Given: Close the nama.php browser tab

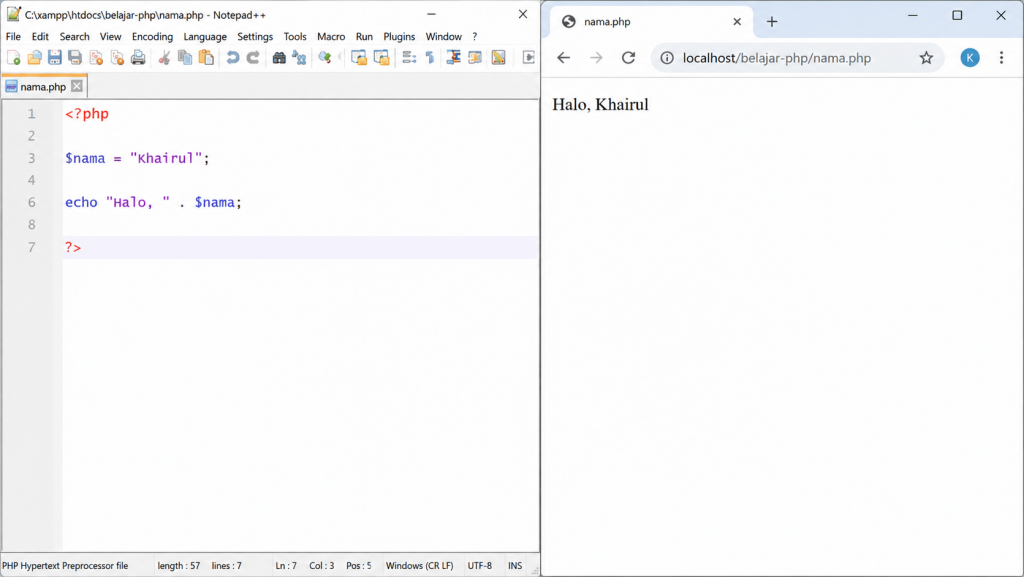Looking at the screenshot, I should click(x=737, y=22).
